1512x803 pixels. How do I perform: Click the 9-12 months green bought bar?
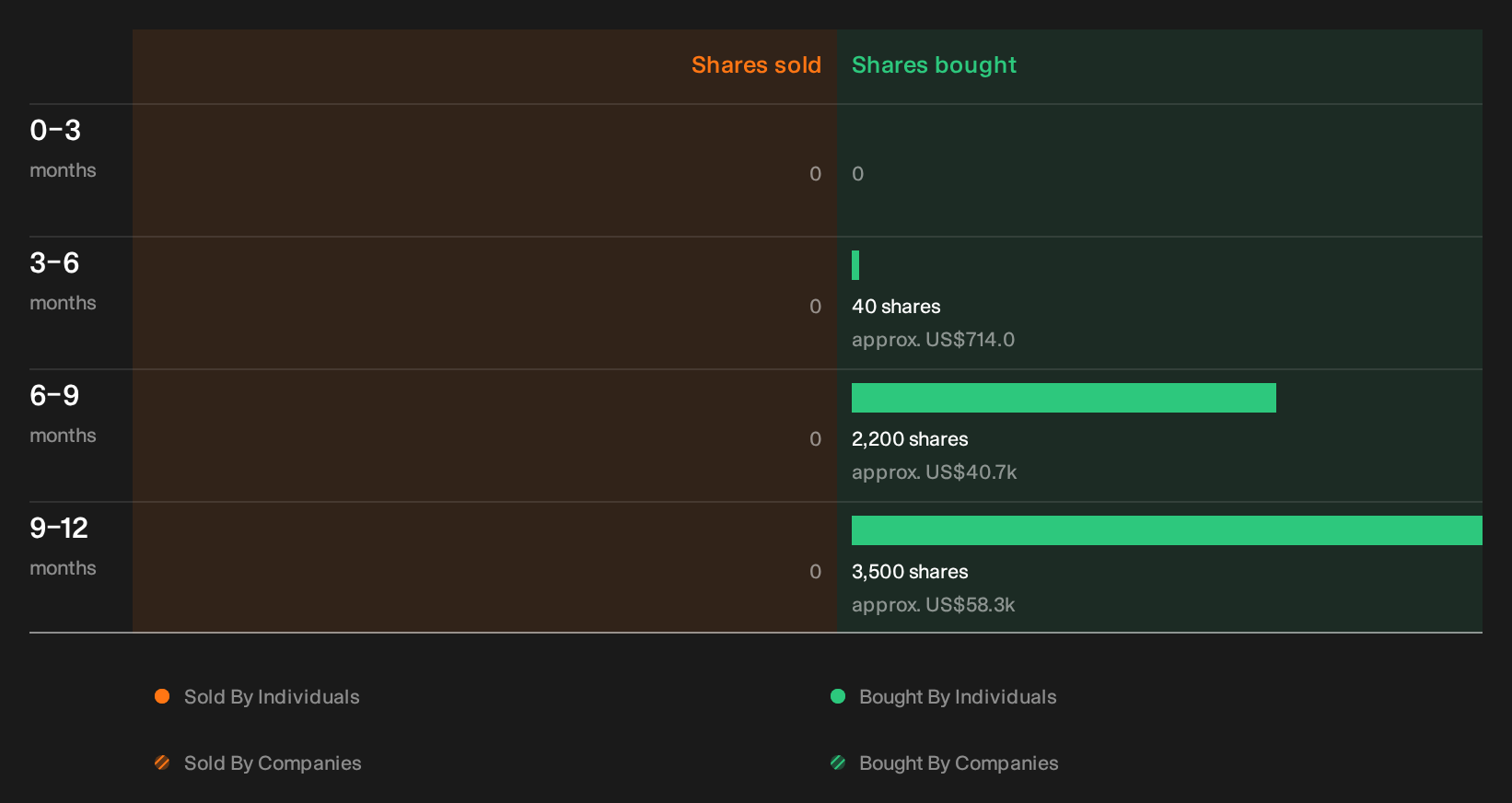[1167, 530]
